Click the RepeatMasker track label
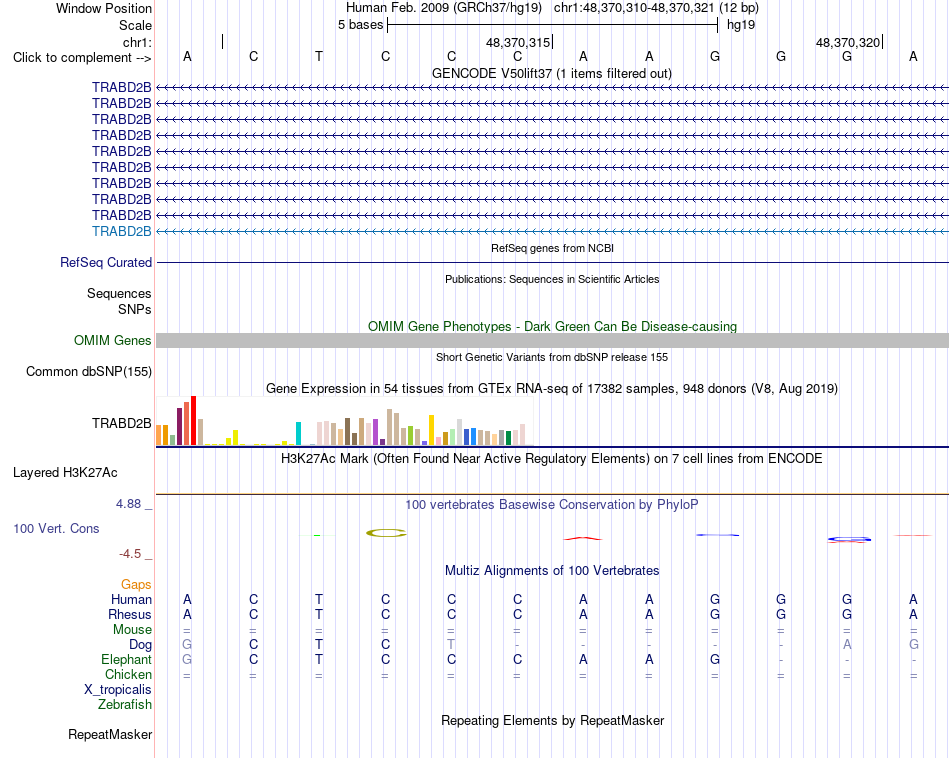950x758 pixels. click(110, 734)
